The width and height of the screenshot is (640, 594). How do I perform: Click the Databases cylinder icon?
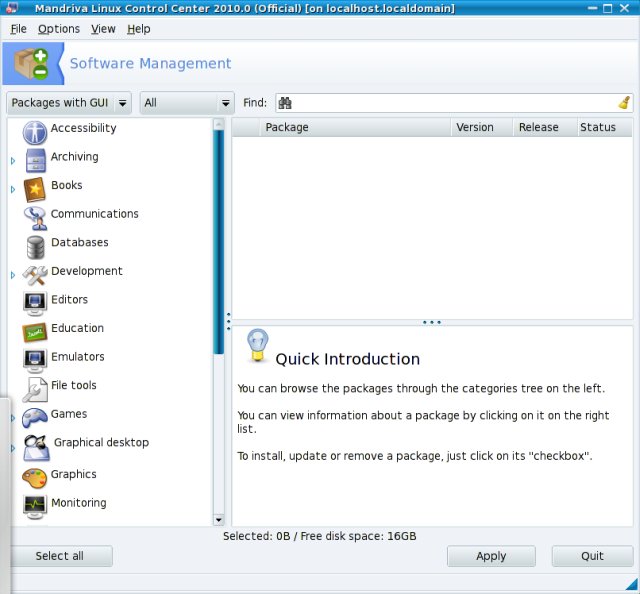pyautogui.click(x=36, y=247)
